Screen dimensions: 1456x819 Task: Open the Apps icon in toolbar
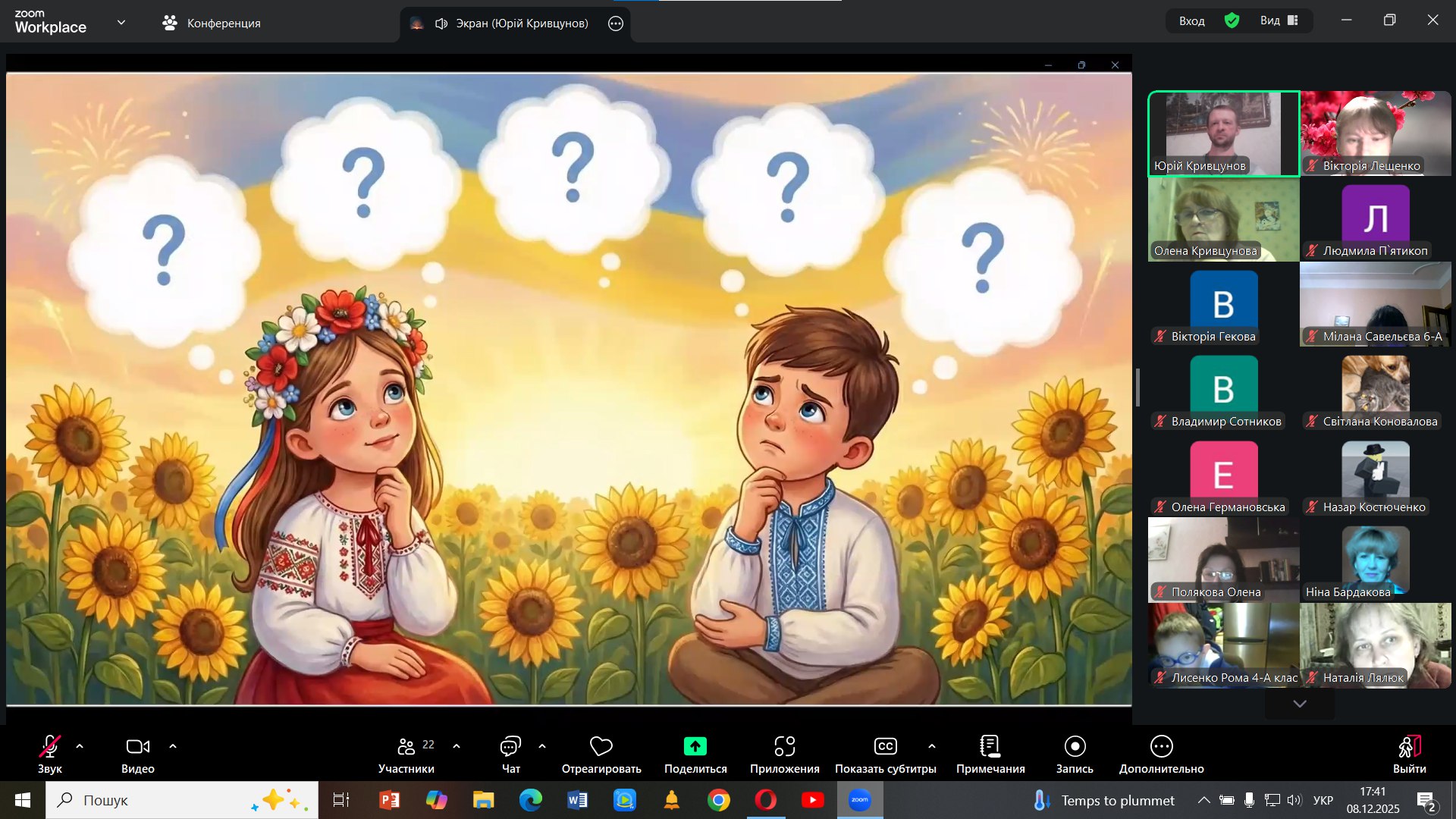[x=784, y=747]
